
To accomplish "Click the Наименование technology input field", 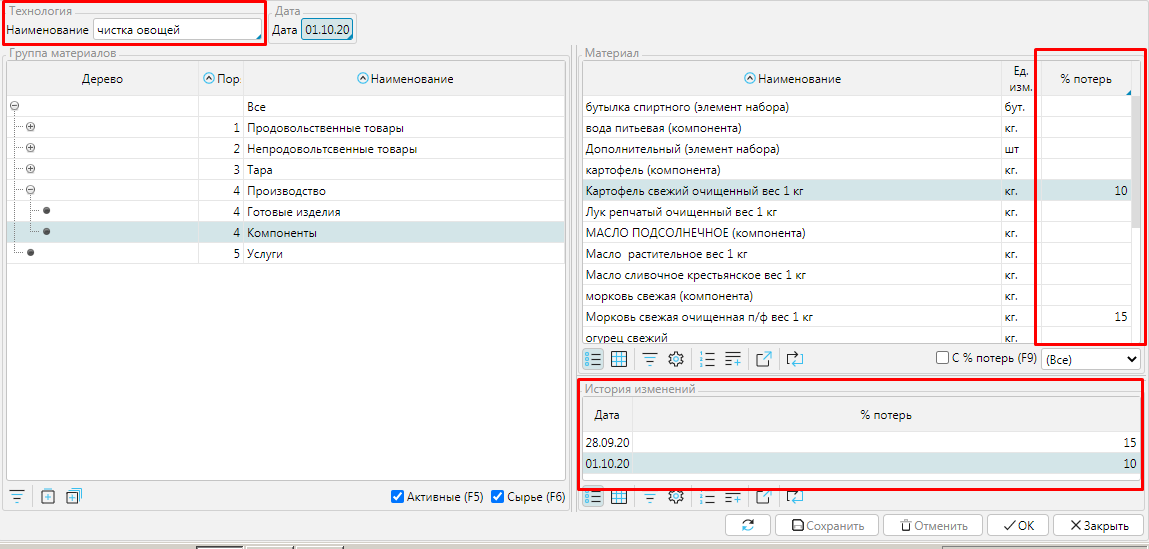I will point(176,30).
